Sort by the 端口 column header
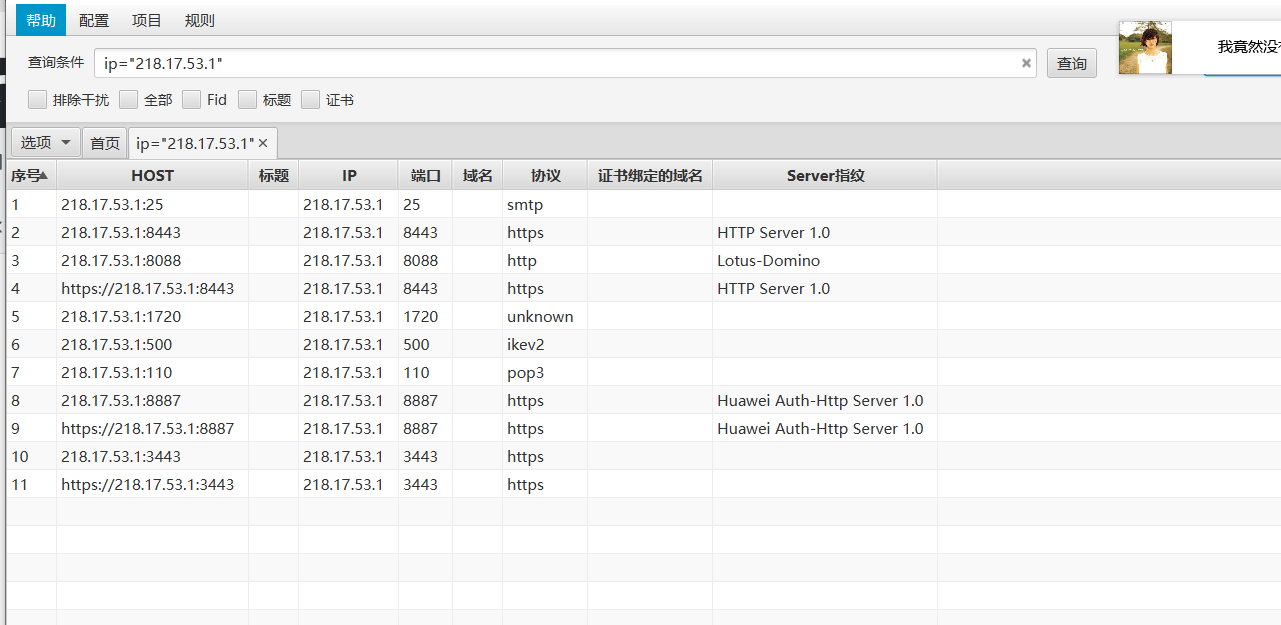Image resolution: width=1281 pixels, height=625 pixels. coord(426,176)
